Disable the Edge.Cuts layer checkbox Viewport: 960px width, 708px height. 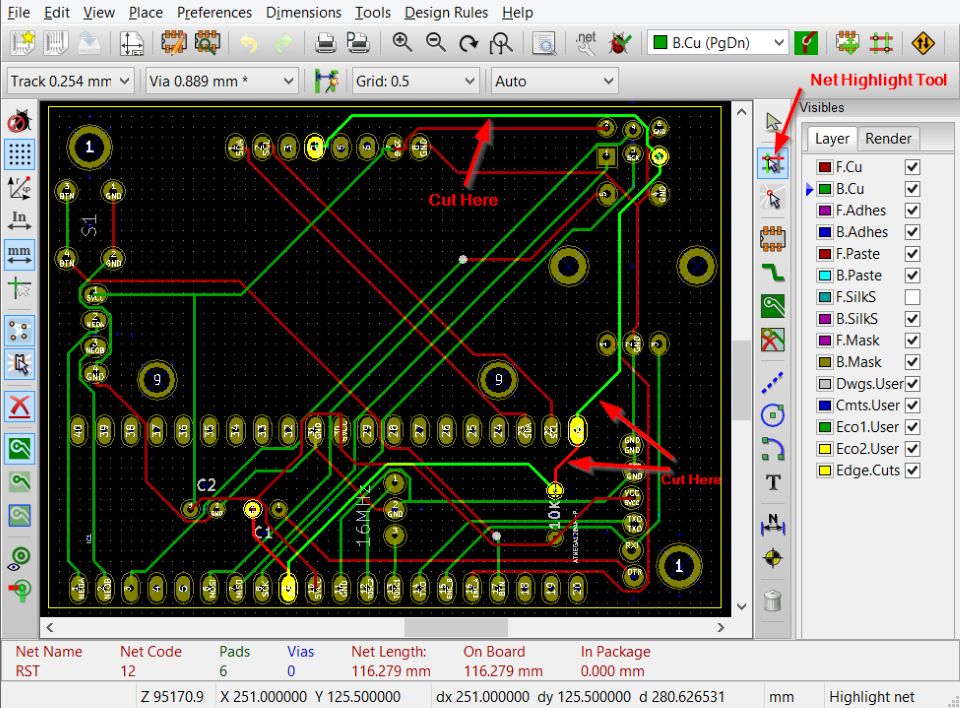click(x=911, y=470)
